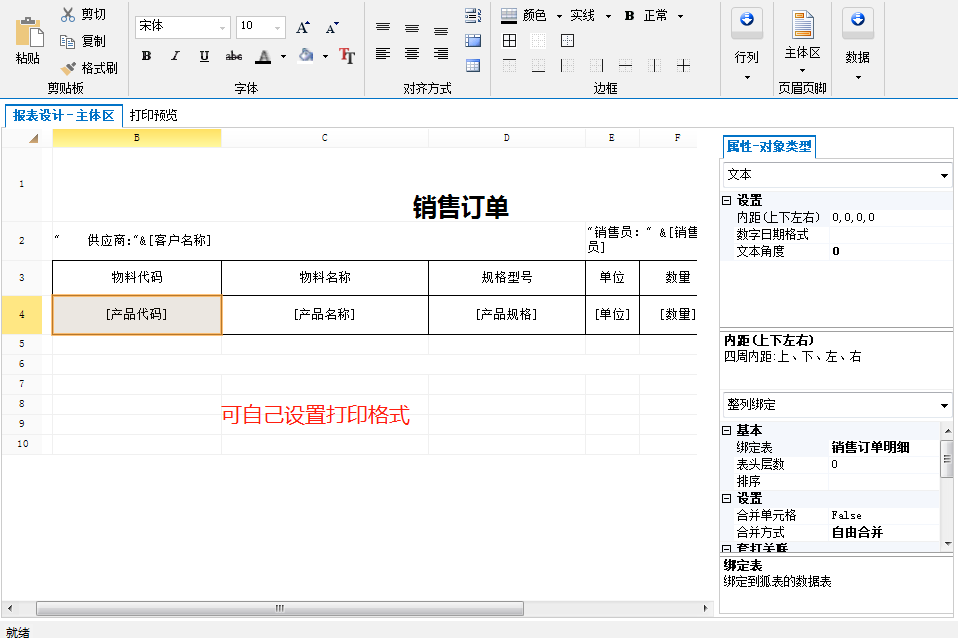Apply top border only
958x638 pixels.
click(510, 66)
